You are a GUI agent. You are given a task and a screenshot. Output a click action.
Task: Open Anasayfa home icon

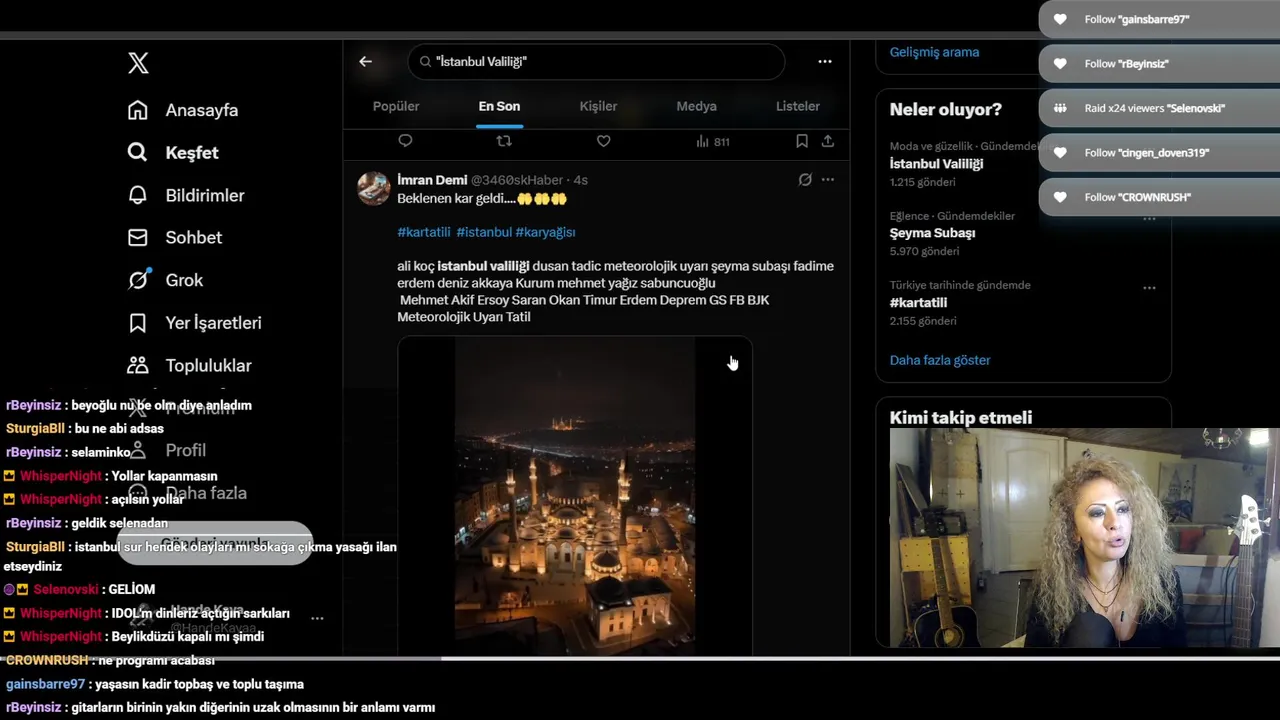tap(138, 110)
